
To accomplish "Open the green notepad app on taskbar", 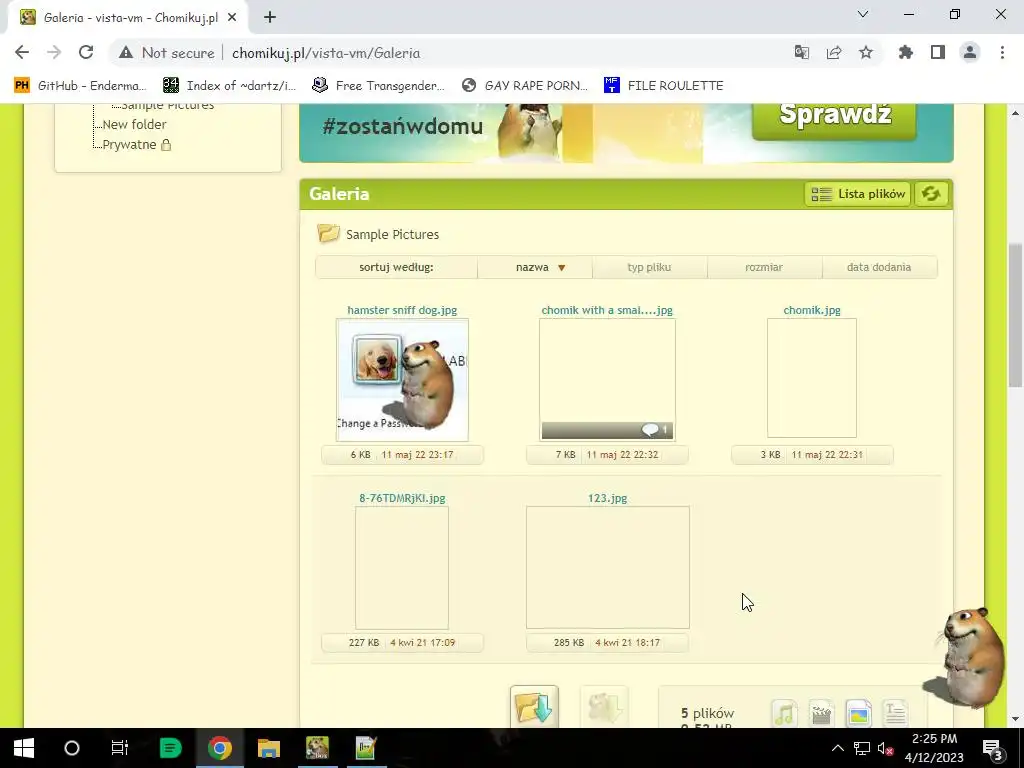I will [366, 748].
